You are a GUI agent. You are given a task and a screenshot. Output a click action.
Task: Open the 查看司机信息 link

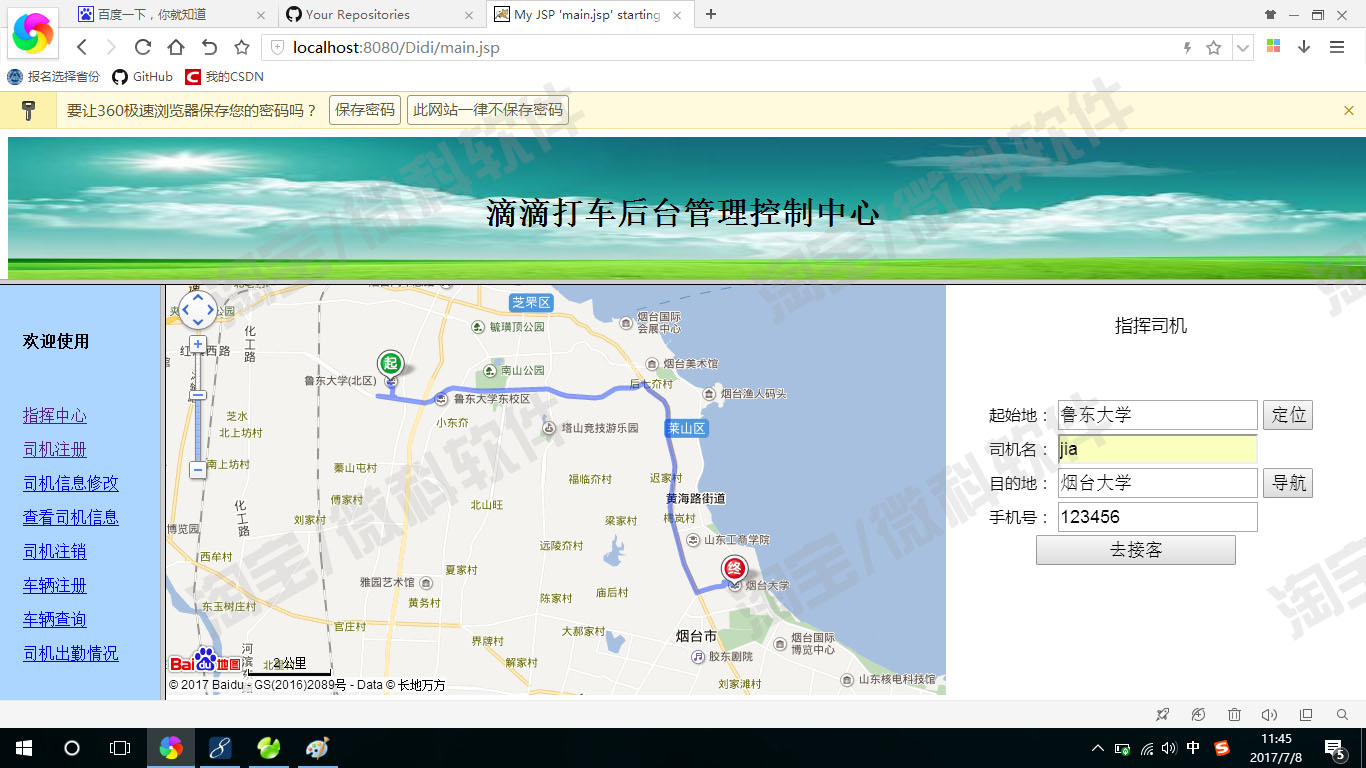pos(71,518)
